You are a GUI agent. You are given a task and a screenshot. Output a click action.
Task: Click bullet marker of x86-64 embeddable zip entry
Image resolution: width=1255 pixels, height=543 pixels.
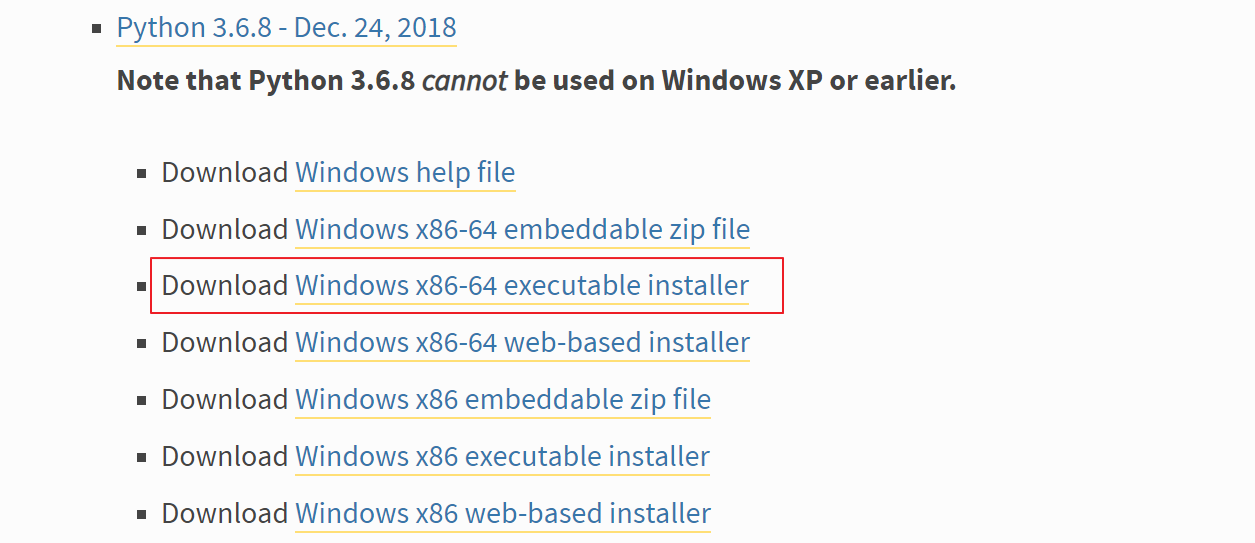pos(142,231)
